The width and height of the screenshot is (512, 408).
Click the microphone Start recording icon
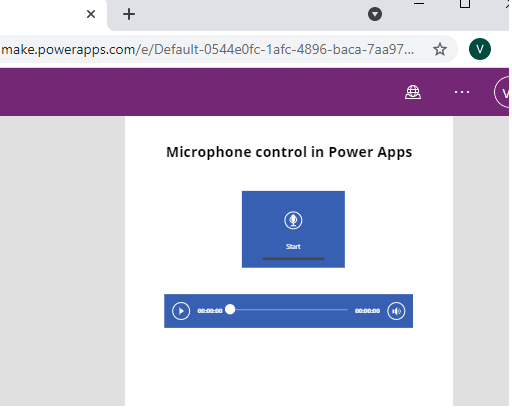(293, 220)
